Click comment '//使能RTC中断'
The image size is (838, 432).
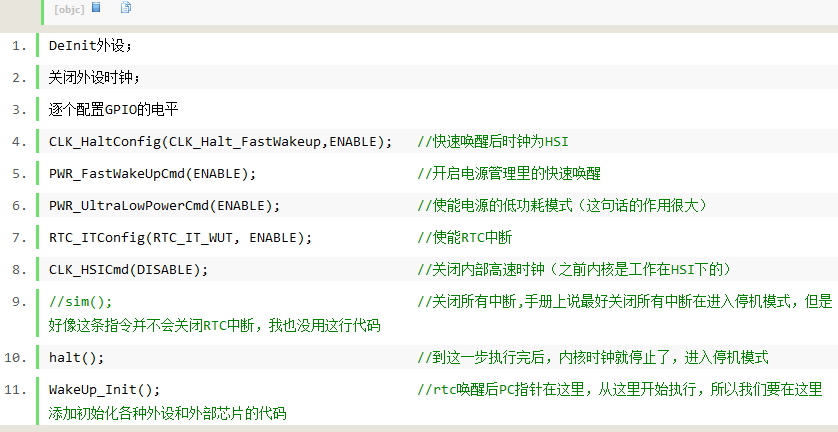click(464, 238)
